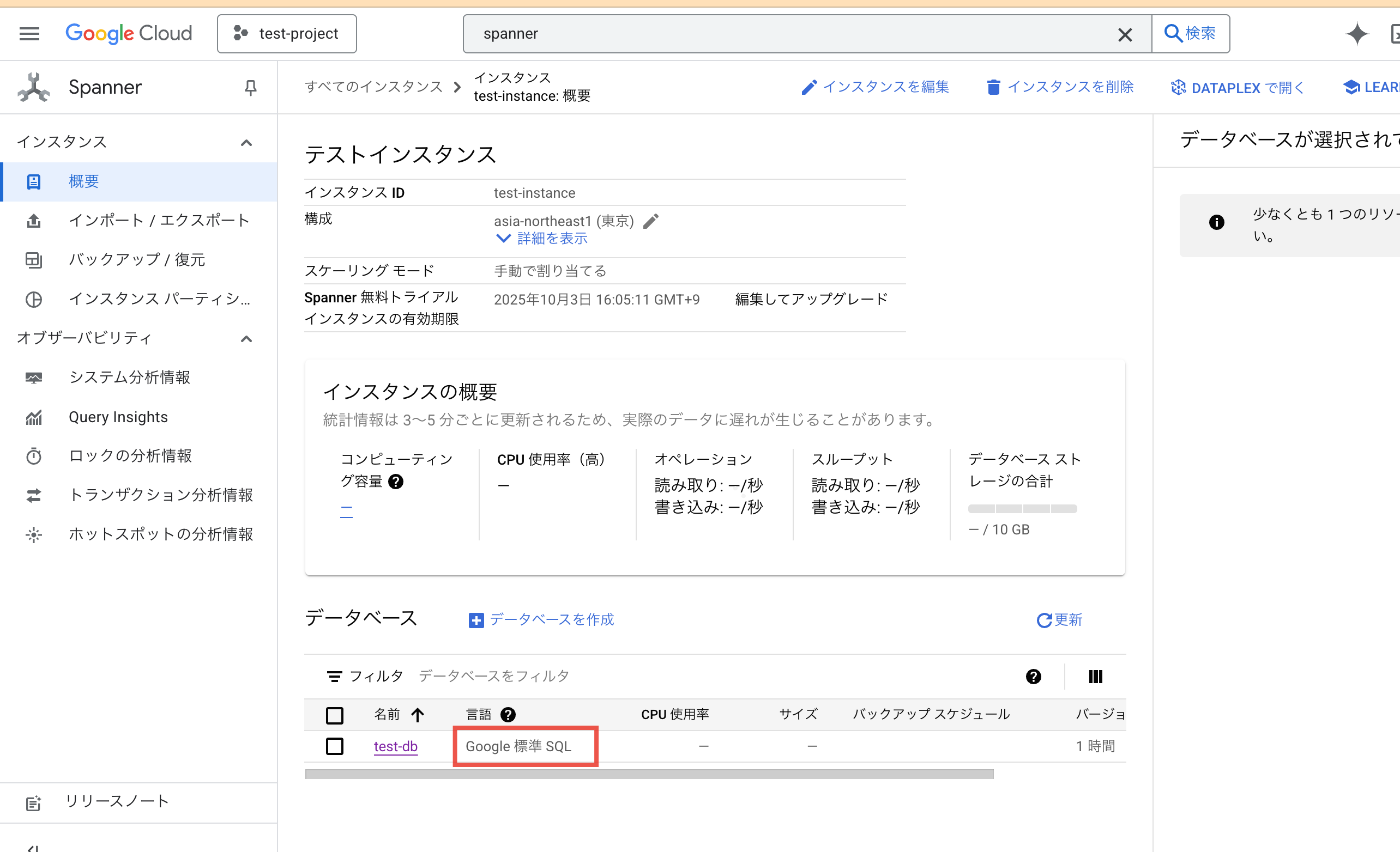This screenshot has height=852, width=1400.
Task: Click the Google 標準 SQL cell
Action: (519, 747)
